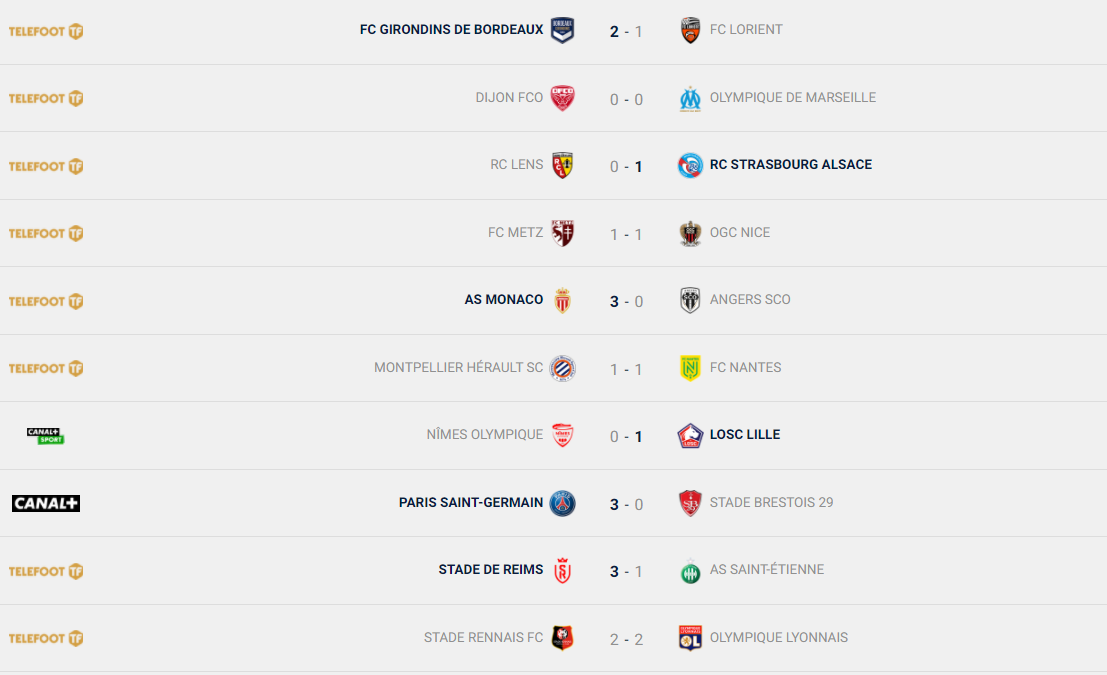This screenshot has height=675, width=1107.
Task: Open the OGC Nice team link
Action: click(740, 232)
